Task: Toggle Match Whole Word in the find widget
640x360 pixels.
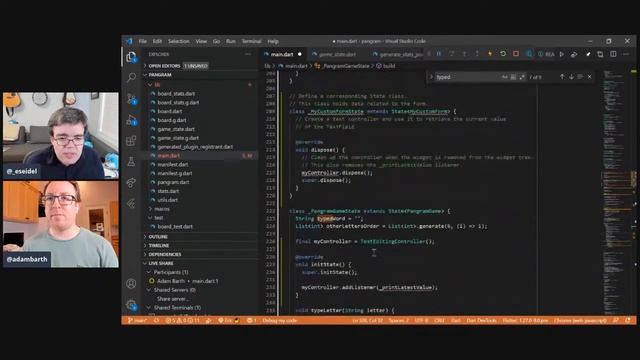Action: point(513,77)
